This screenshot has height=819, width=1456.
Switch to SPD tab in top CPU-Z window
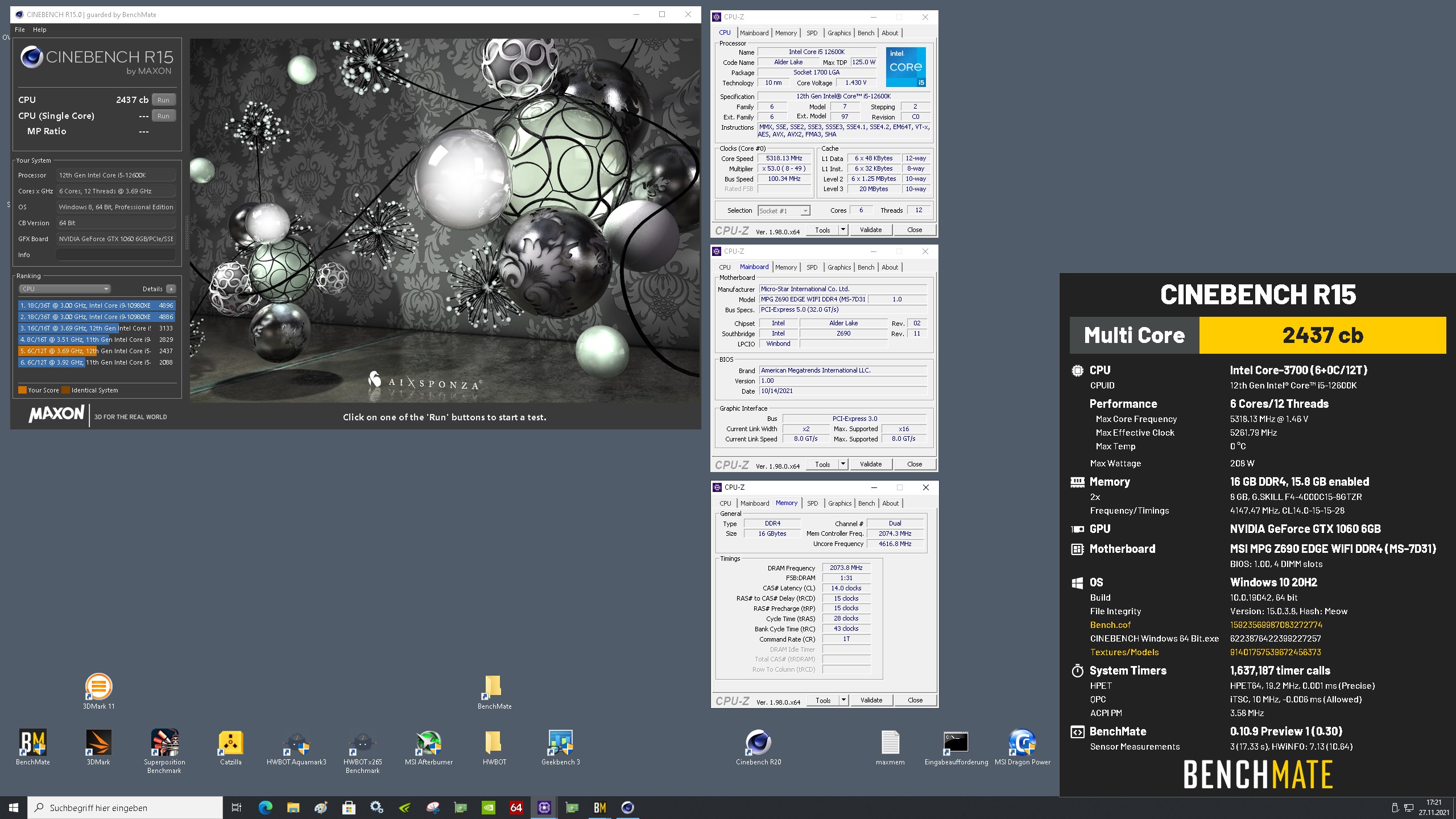(x=812, y=33)
